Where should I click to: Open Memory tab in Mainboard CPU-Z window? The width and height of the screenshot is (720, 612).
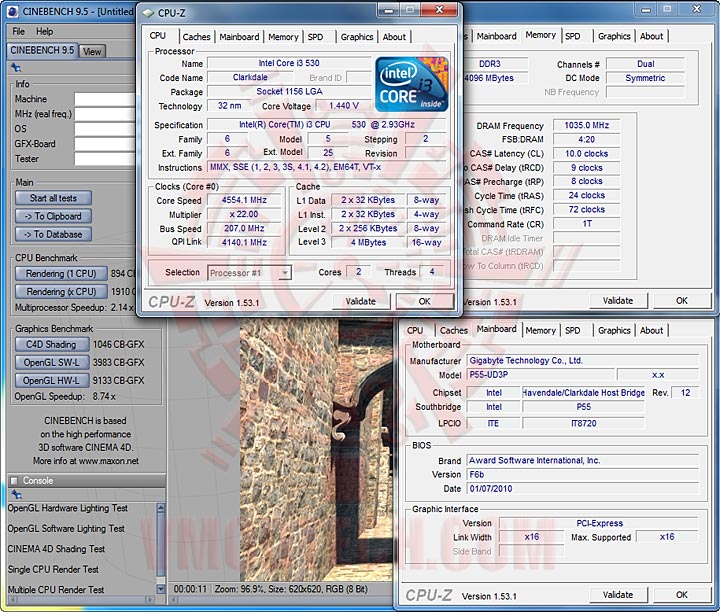coord(540,331)
